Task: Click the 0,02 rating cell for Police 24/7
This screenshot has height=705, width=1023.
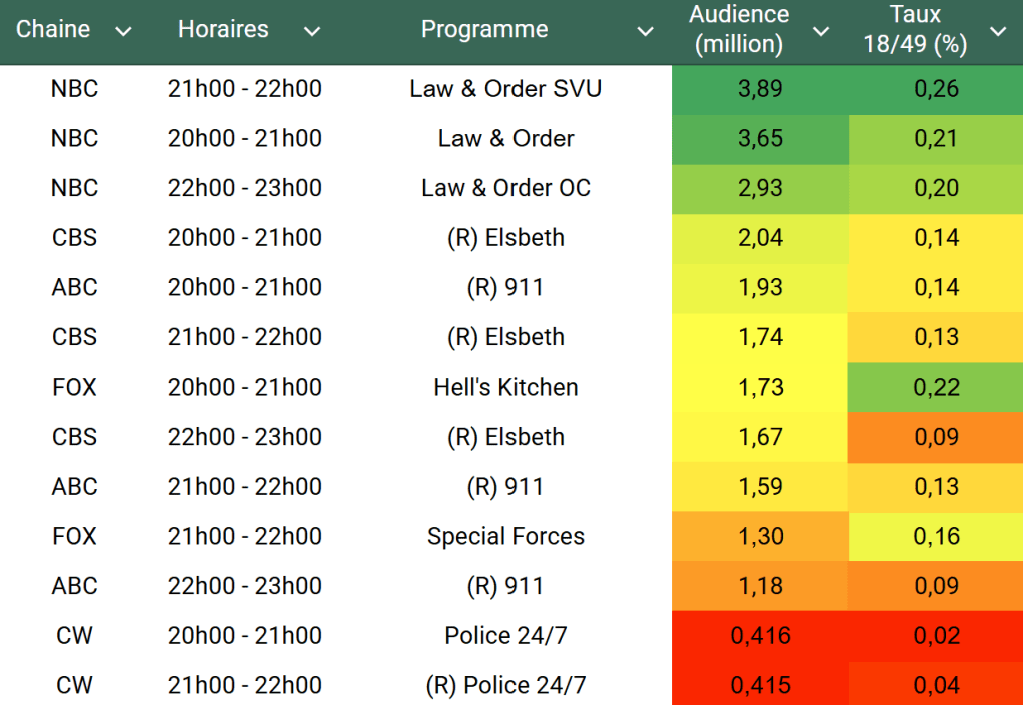Action: pos(936,635)
